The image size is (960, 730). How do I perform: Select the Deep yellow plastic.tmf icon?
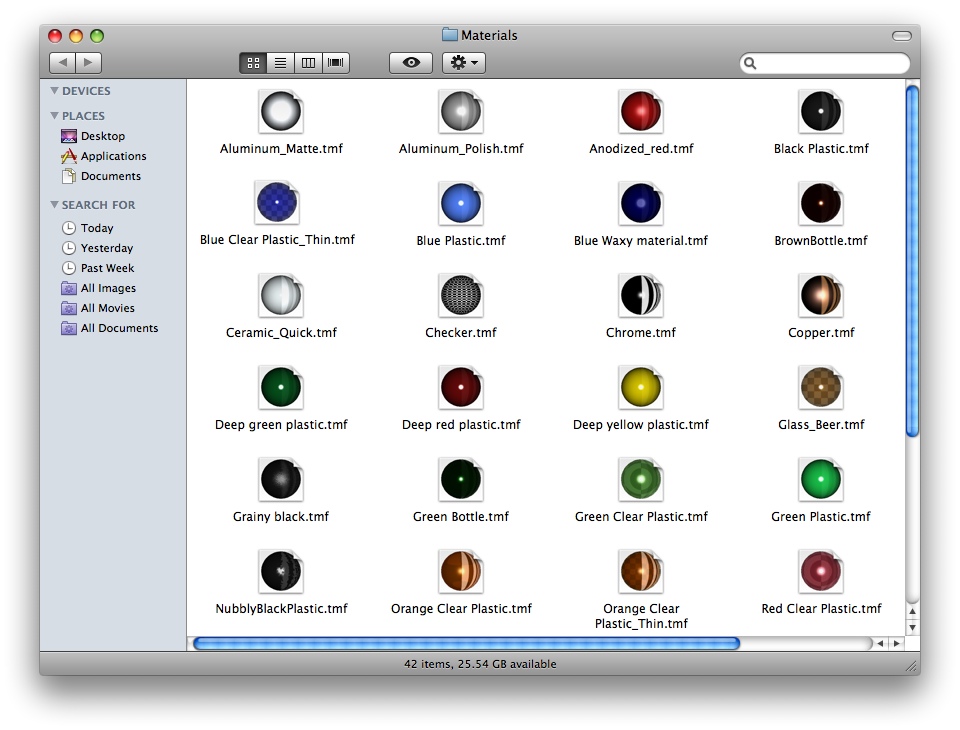click(x=640, y=388)
